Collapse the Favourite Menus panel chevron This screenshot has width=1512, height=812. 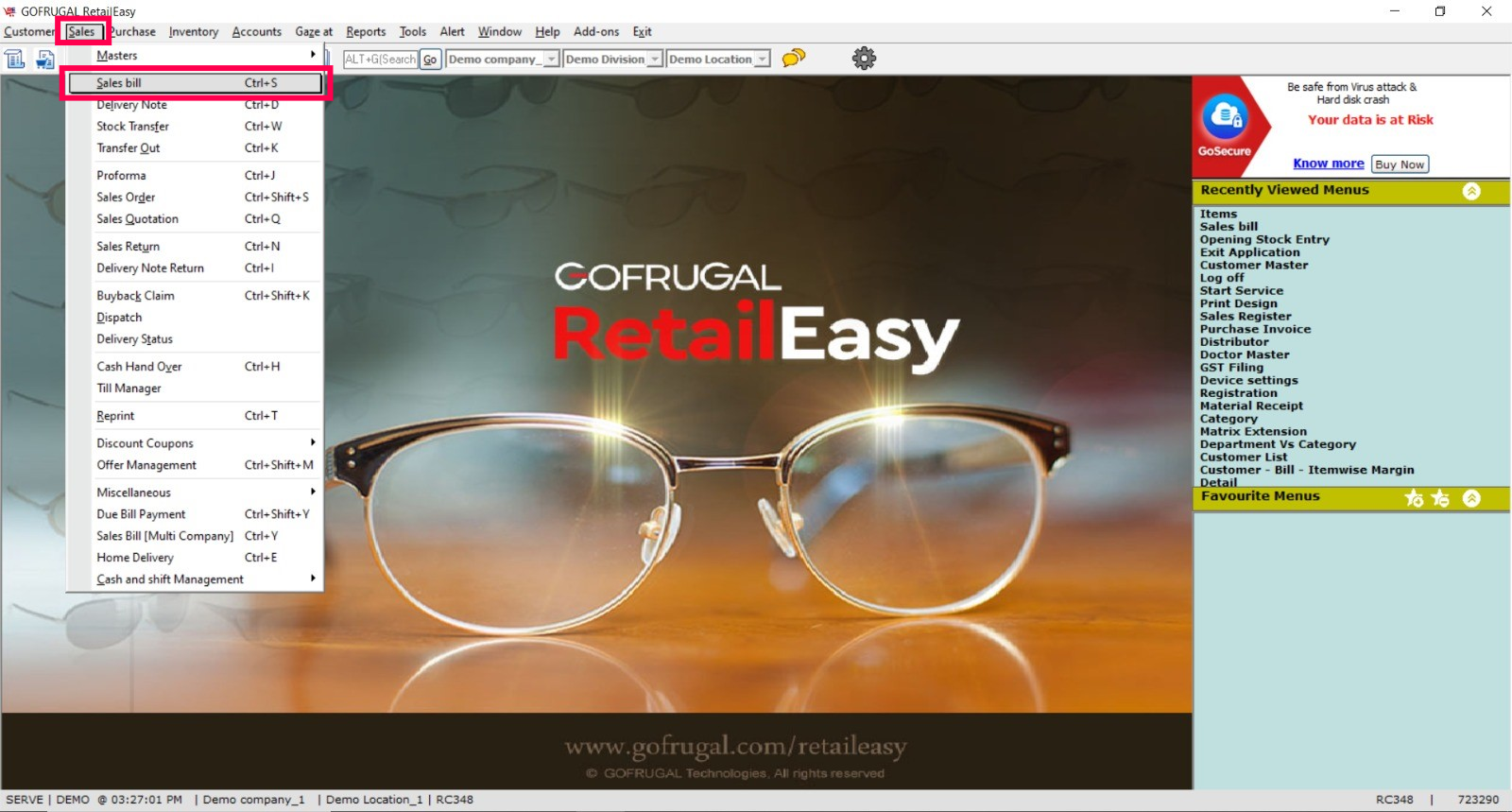tap(1471, 498)
